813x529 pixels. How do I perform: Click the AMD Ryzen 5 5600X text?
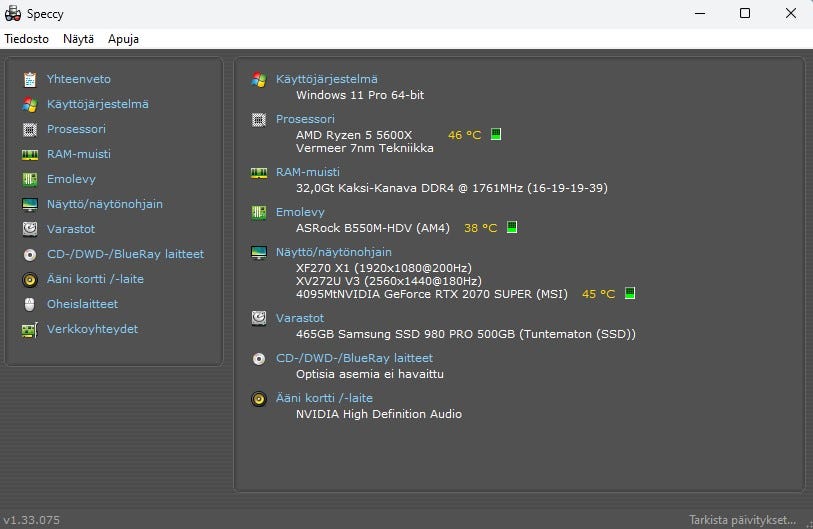point(354,135)
